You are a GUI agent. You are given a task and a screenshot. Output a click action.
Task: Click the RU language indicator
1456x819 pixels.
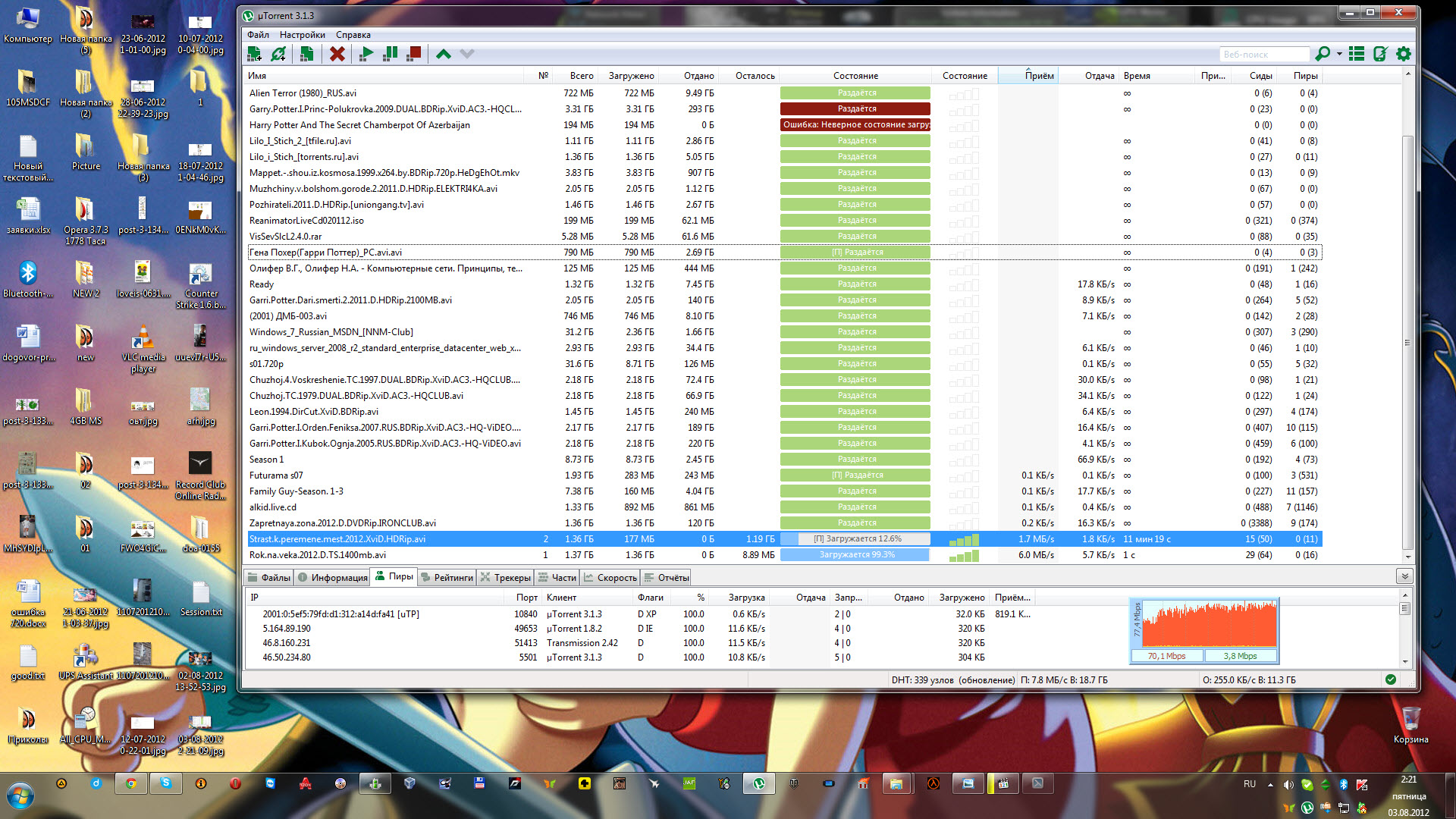point(1249,784)
